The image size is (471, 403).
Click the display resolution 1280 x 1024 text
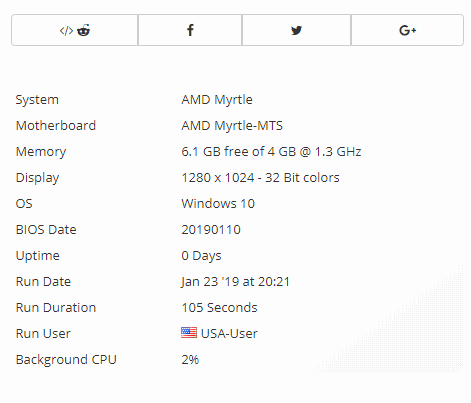(x=218, y=178)
